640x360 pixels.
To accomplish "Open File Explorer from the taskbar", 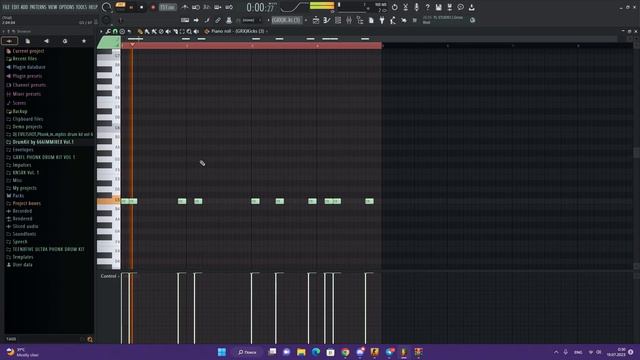I will 301,352.
